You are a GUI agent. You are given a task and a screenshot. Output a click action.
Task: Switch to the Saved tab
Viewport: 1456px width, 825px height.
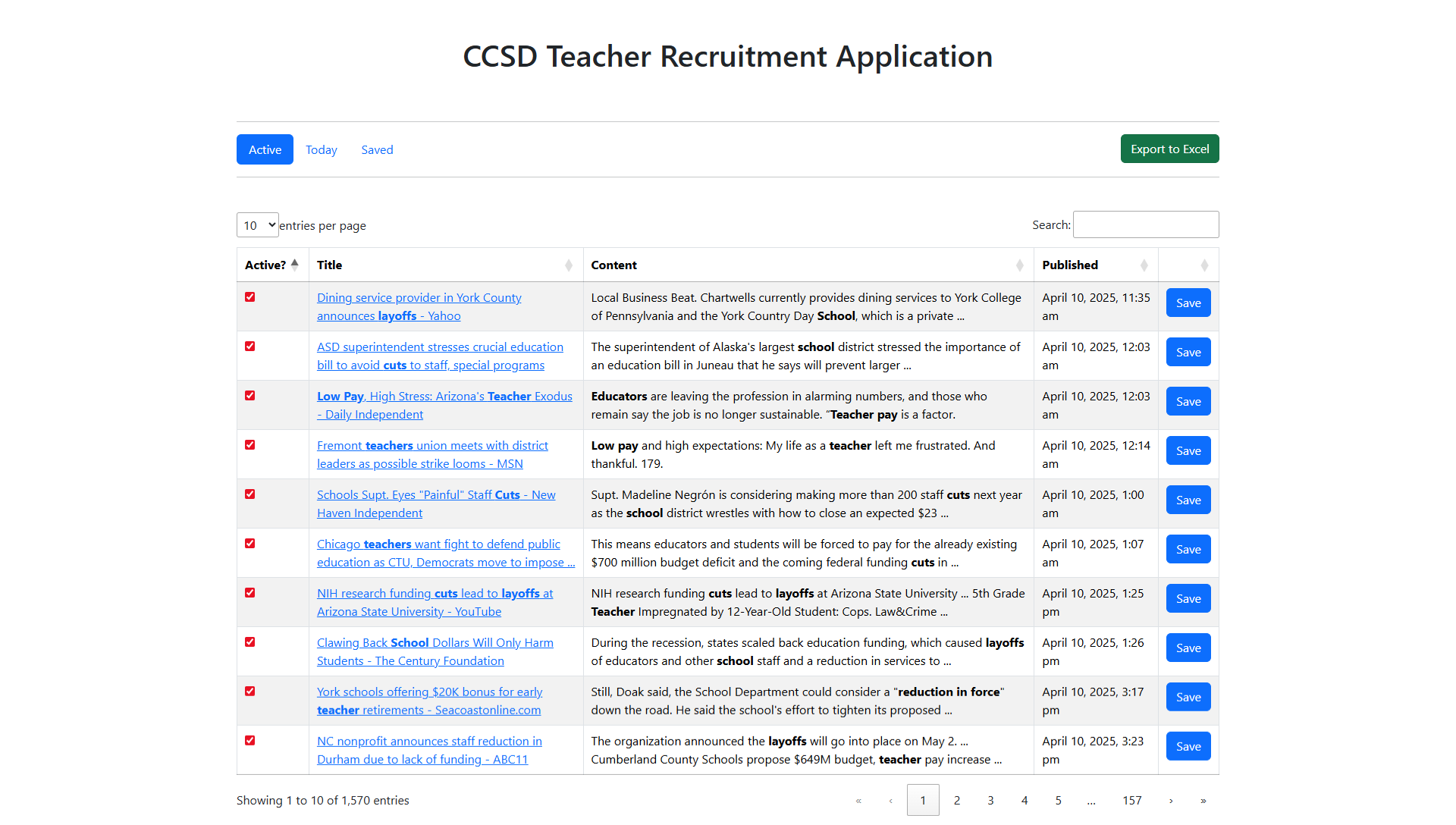tap(377, 150)
